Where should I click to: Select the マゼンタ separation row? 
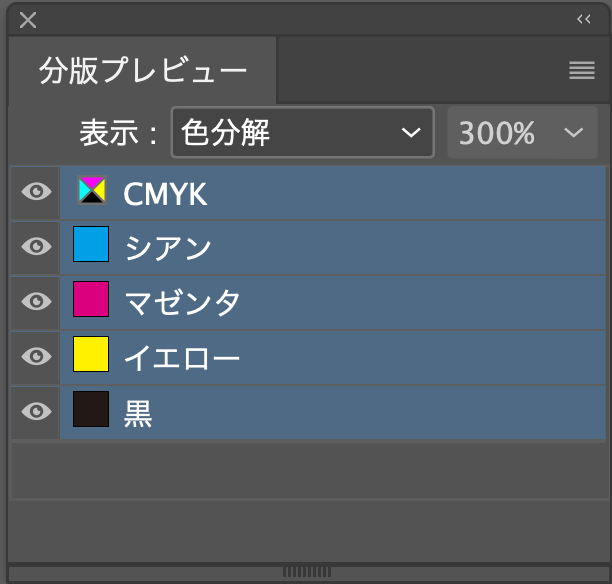(333, 303)
